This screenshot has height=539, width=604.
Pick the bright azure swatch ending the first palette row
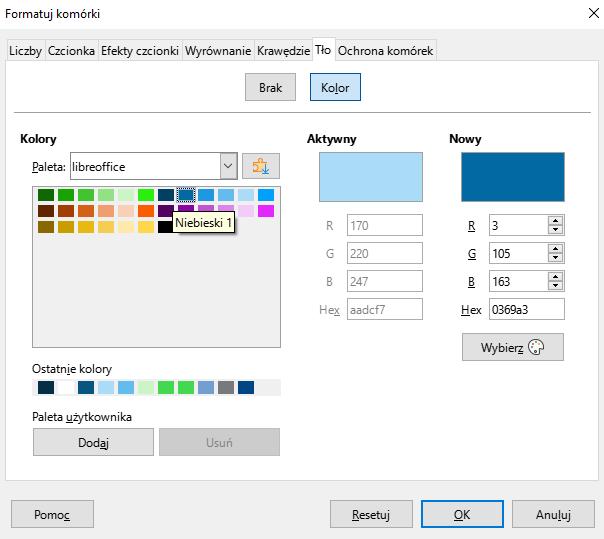[266, 195]
